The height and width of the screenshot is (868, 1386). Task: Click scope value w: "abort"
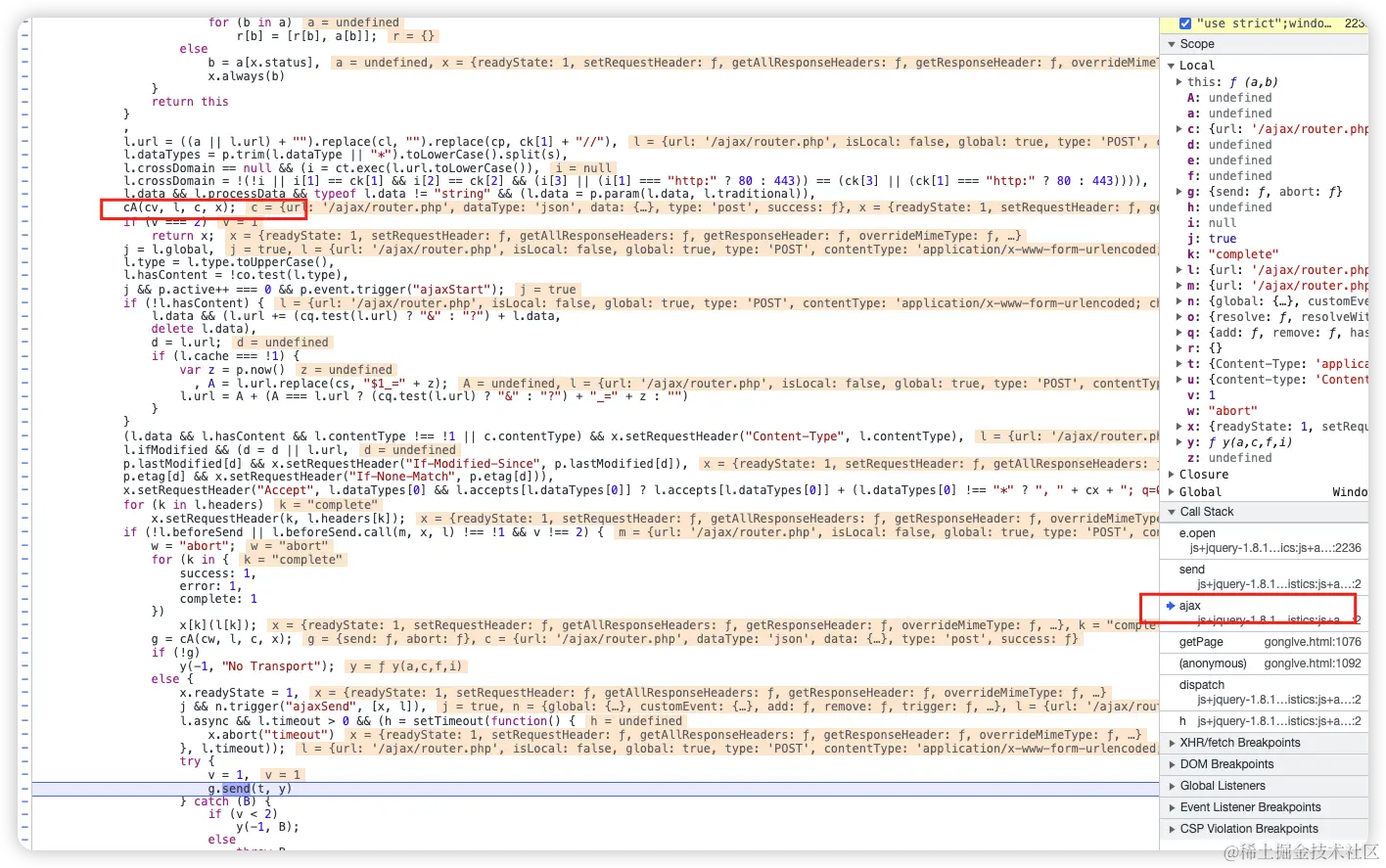(x=1223, y=411)
